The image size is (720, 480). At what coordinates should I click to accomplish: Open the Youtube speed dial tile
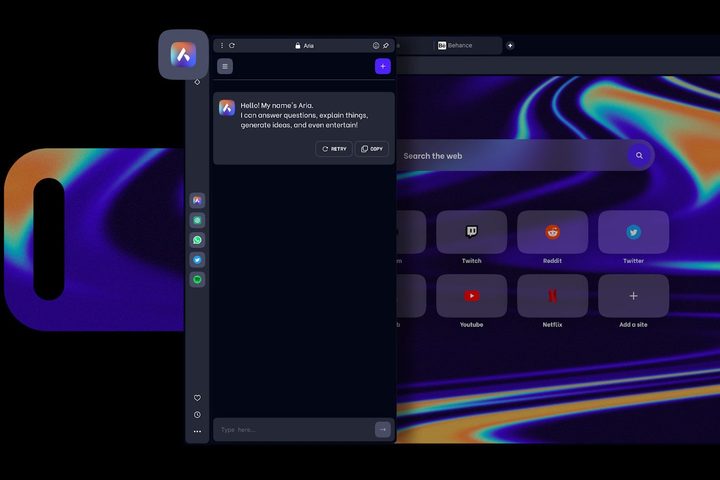tap(472, 296)
